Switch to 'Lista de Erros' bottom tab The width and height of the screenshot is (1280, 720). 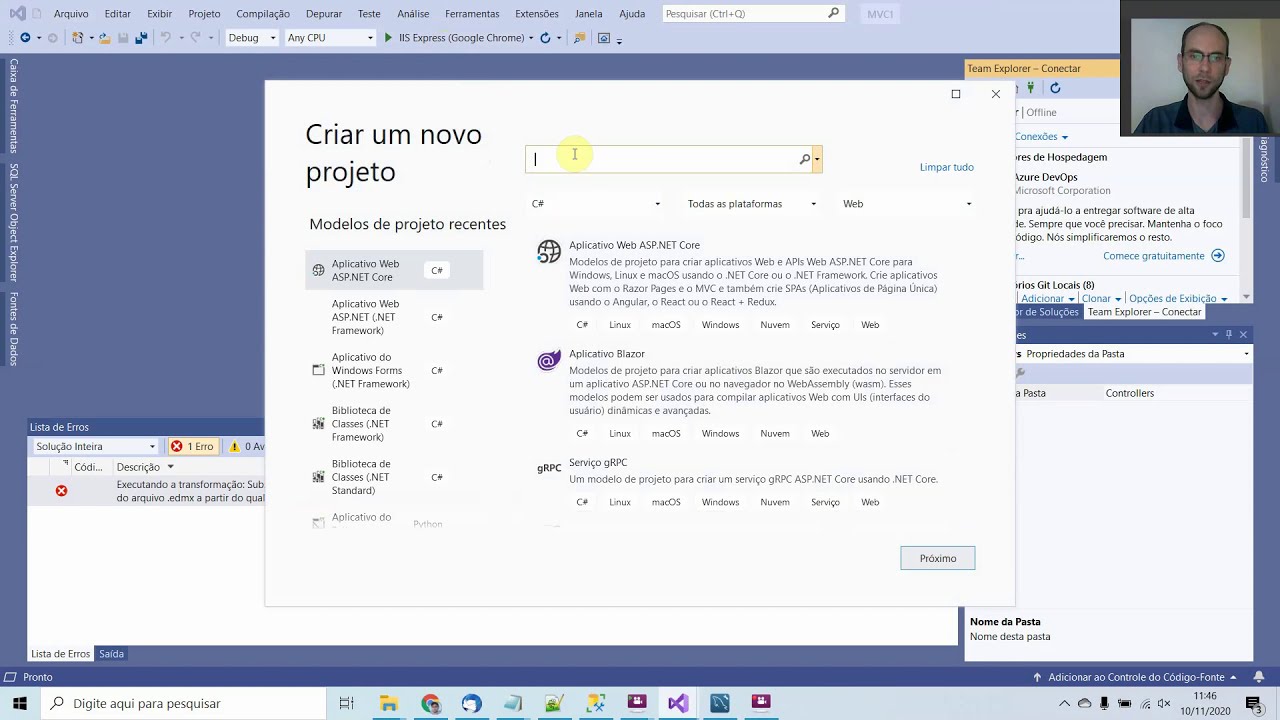tap(60, 654)
